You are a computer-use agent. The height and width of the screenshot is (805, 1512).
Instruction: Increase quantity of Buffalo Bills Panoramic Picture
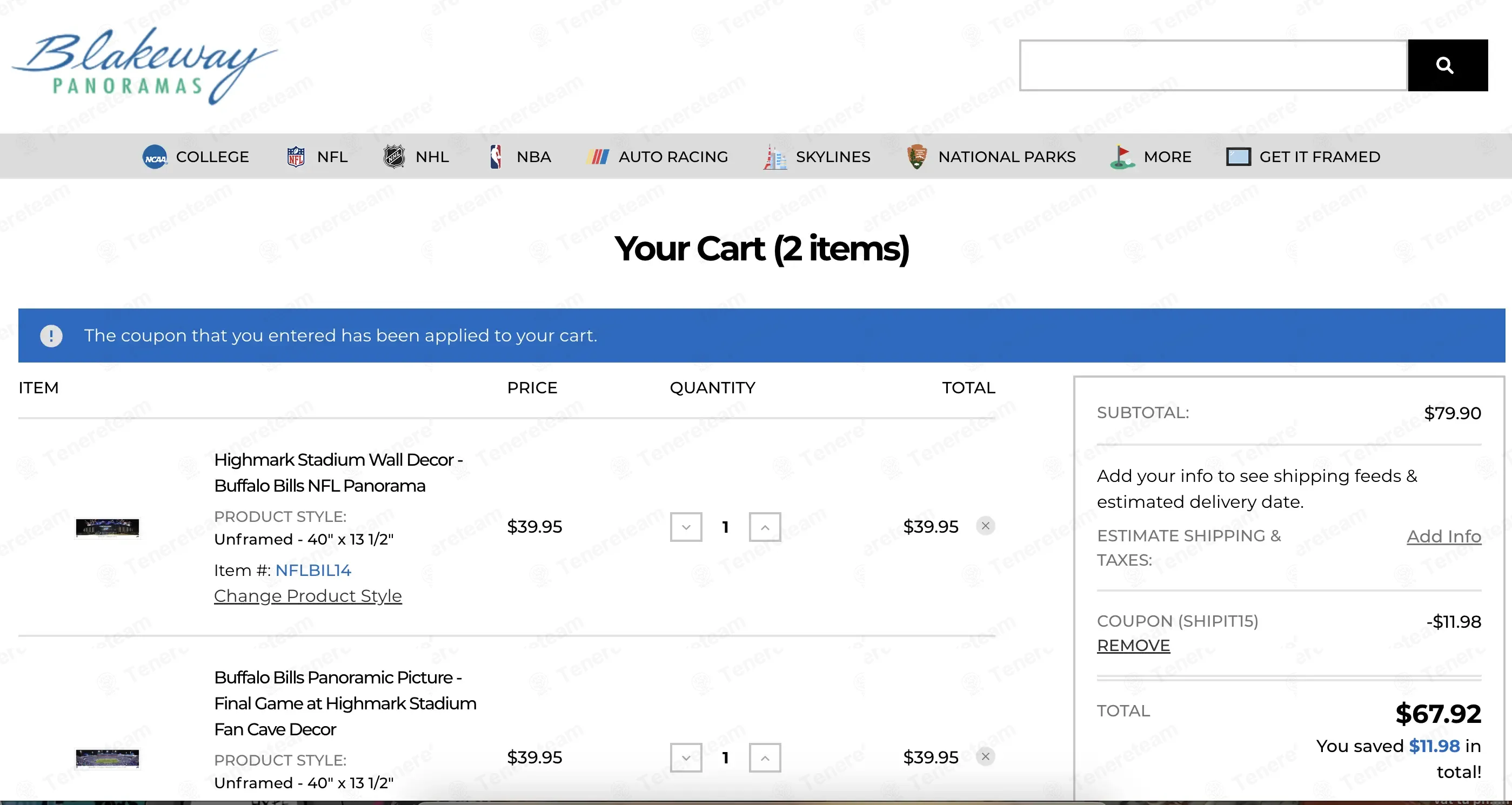[x=765, y=758]
